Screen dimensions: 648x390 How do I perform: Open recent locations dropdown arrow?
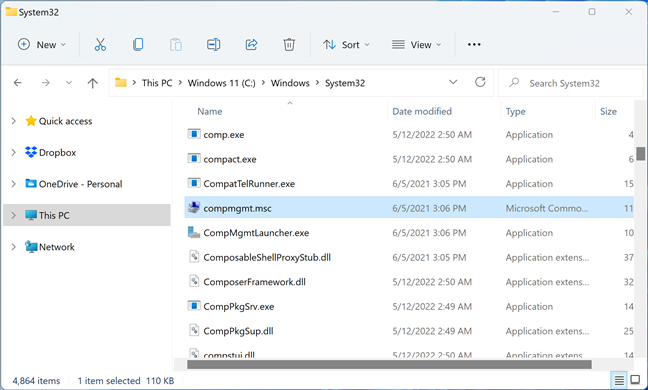[x=69, y=83]
